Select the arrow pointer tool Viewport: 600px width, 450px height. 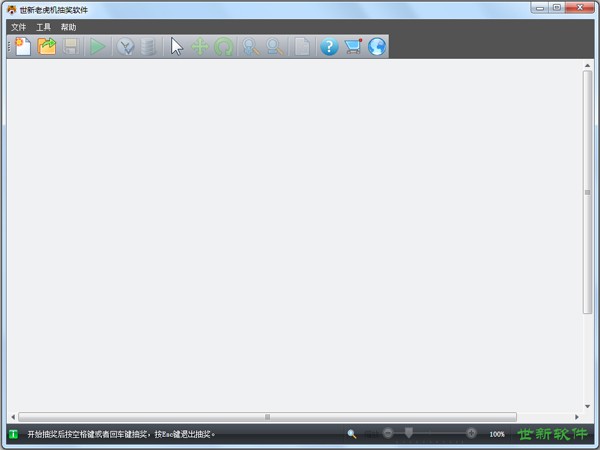(x=177, y=46)
